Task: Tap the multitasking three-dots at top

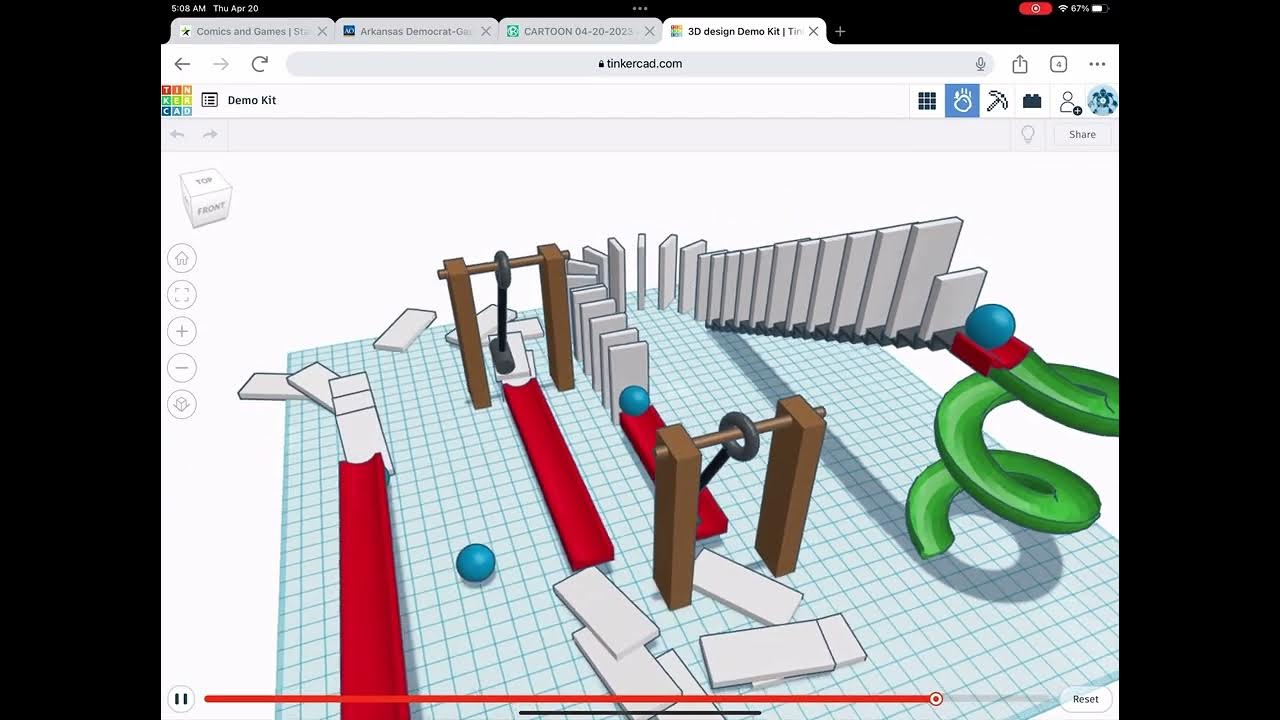Action: (x=640, y=8)
